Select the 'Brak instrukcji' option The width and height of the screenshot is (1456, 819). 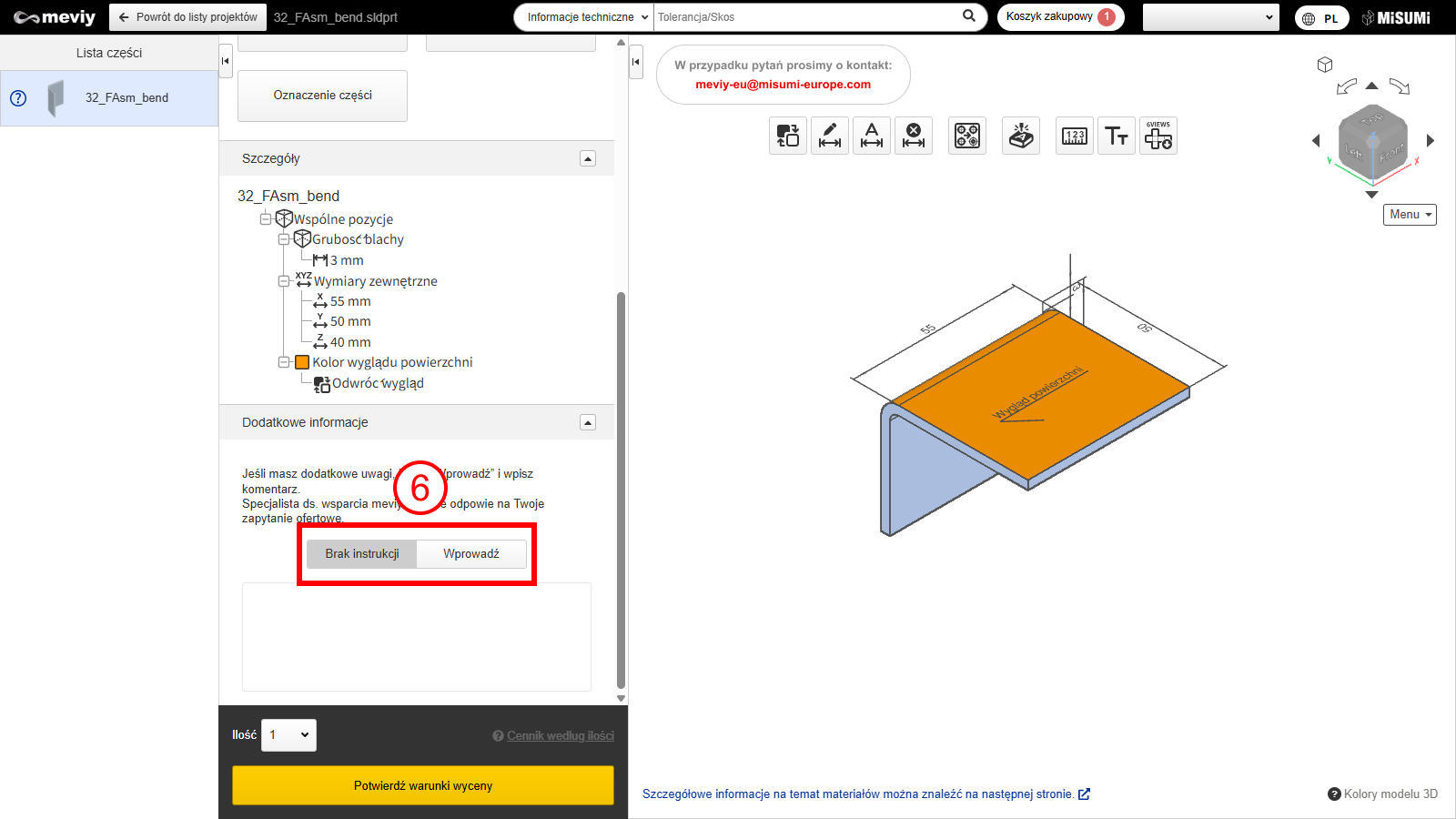coord(362,553)
